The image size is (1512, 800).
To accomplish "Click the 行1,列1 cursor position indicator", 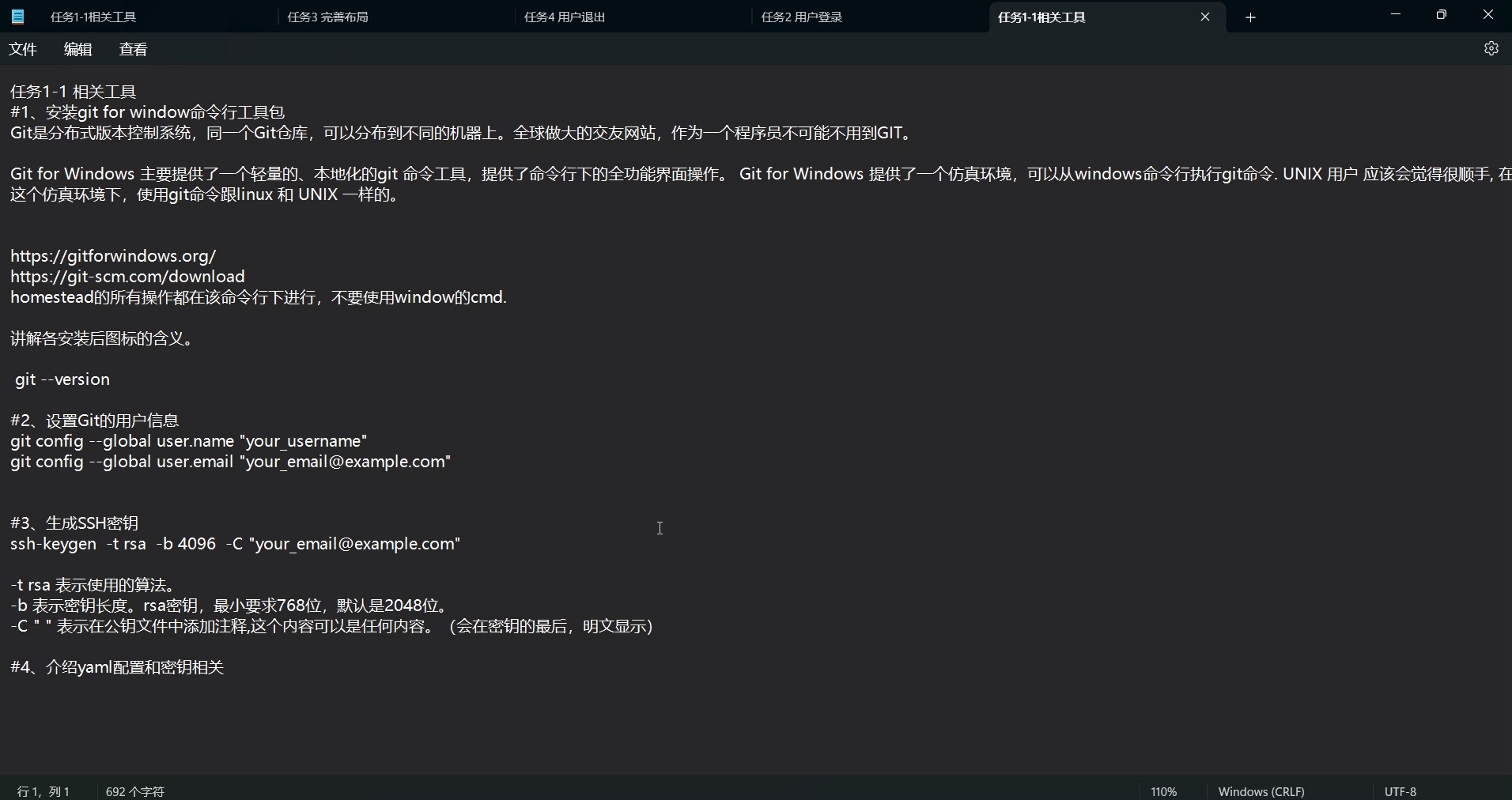I will pyautogui.click(x=43, y=791).
